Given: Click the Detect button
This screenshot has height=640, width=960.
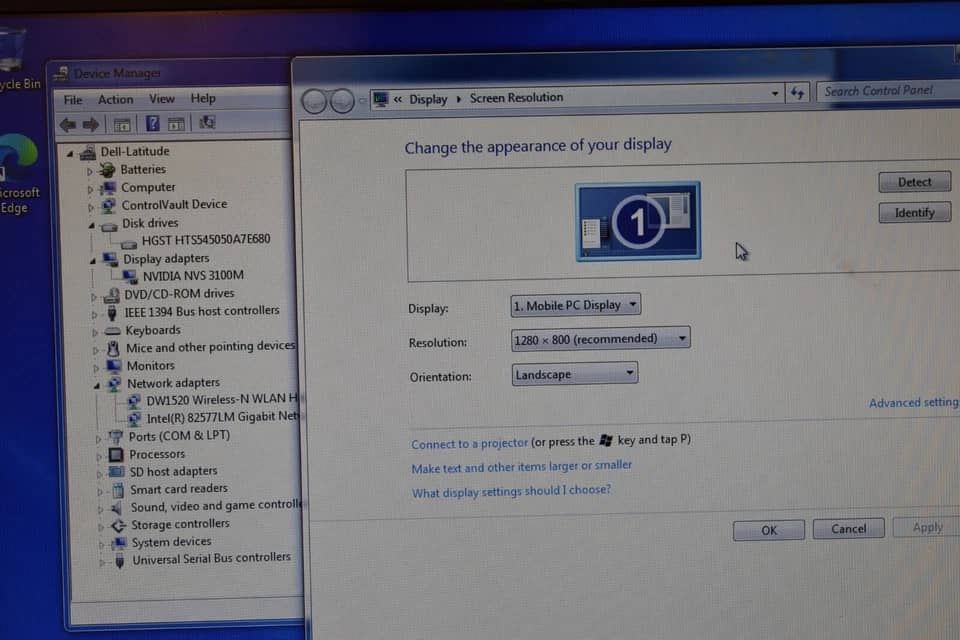Looking at the screenshot, I should click(915, 182).
